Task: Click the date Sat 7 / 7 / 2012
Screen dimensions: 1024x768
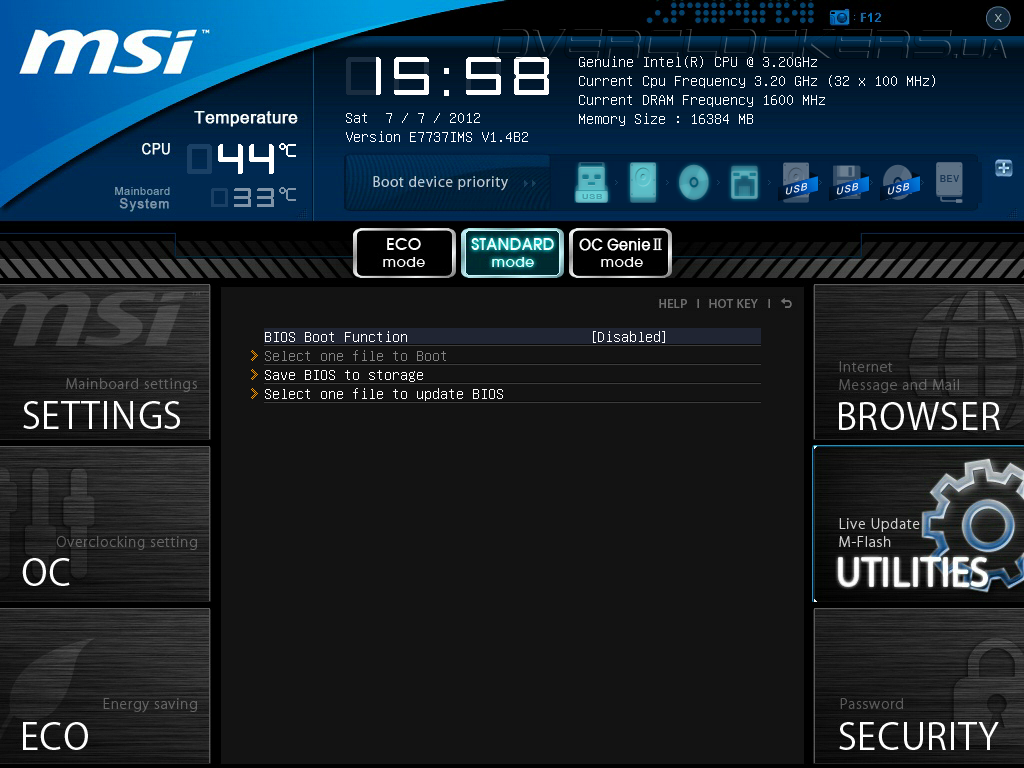Action: 413,118
